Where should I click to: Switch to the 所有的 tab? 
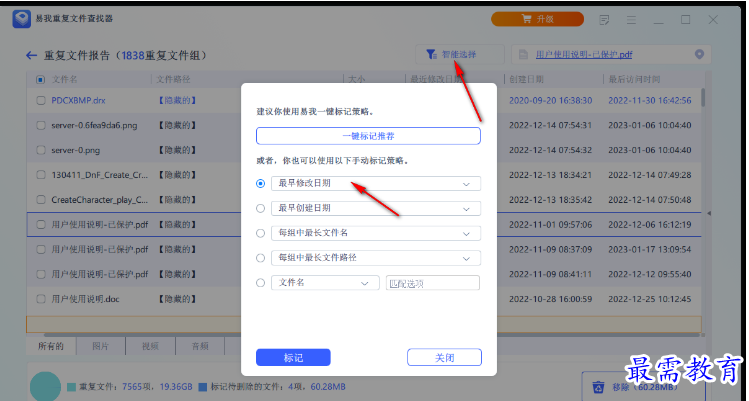pos(51,346)
